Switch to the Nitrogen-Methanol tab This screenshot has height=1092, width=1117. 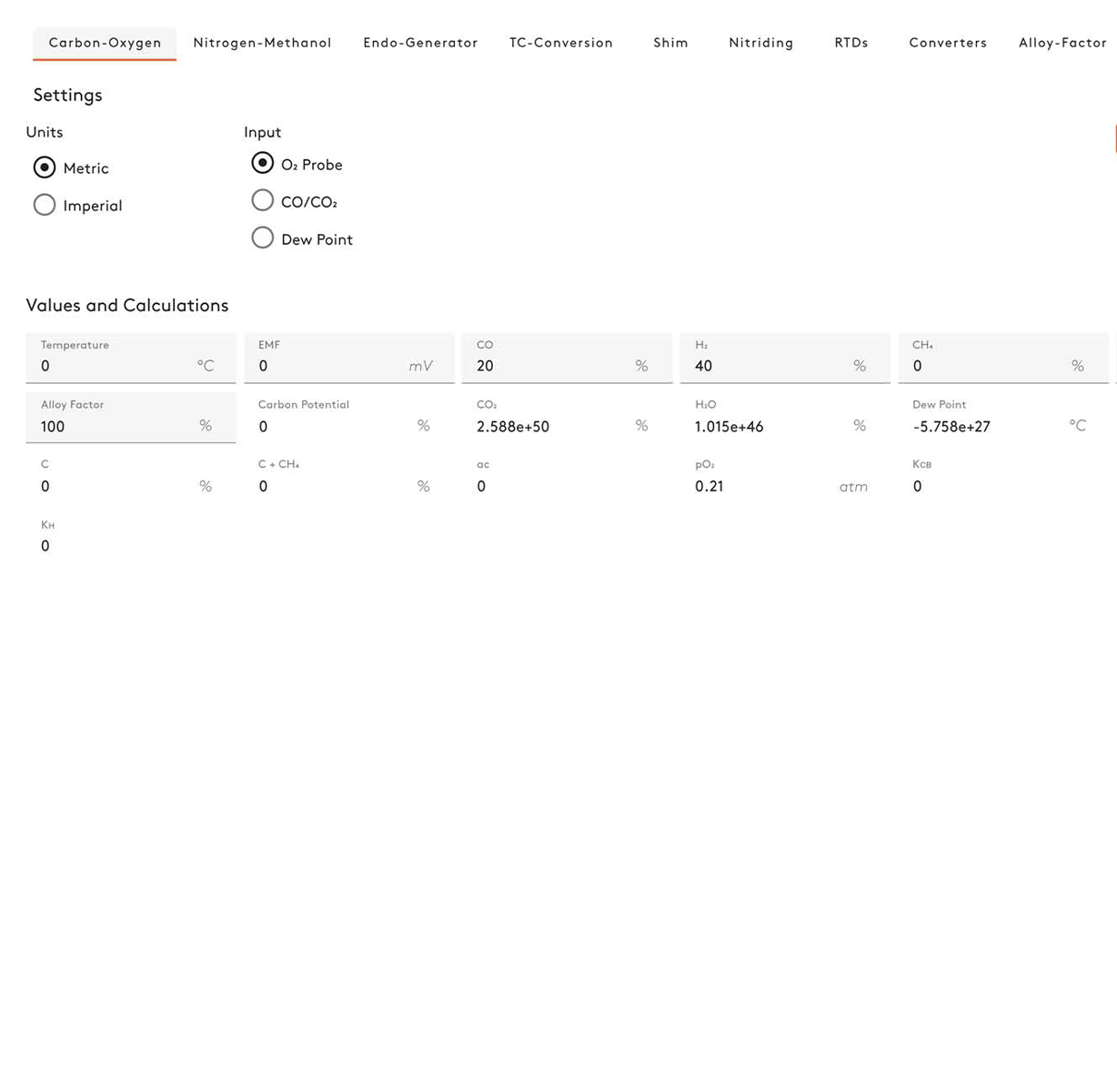pos(262,43)
